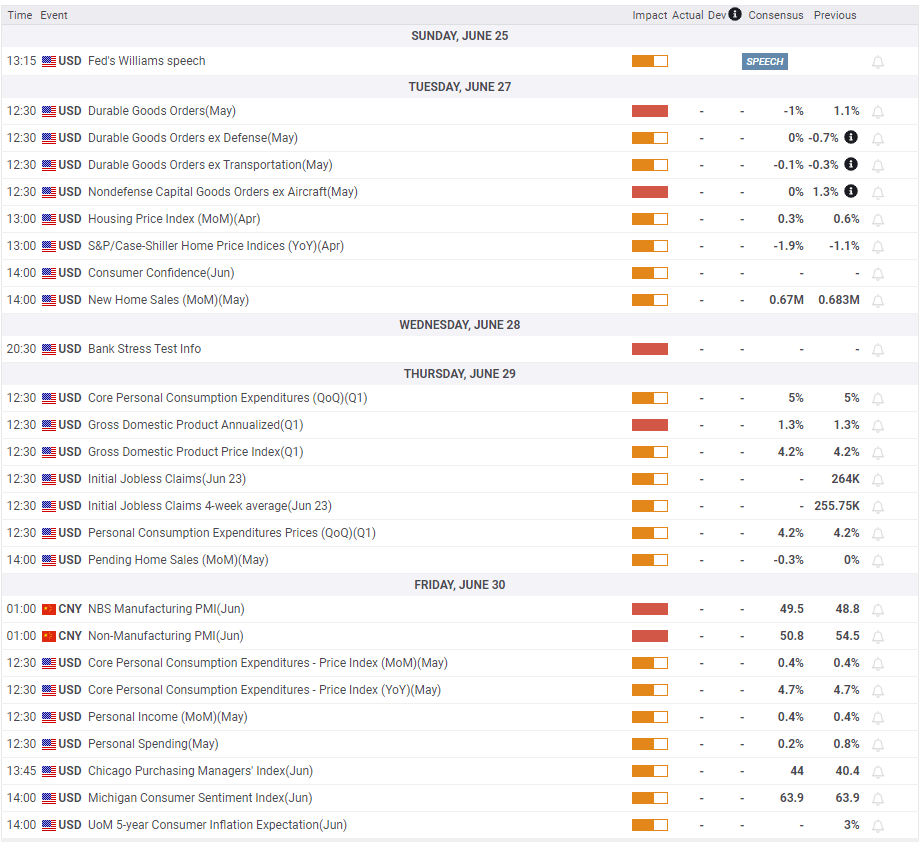The height and width of the screenshot is (842, 921).
Task: Click bell for Nondefense Capital Goods Orders
Action: point(878,193)
